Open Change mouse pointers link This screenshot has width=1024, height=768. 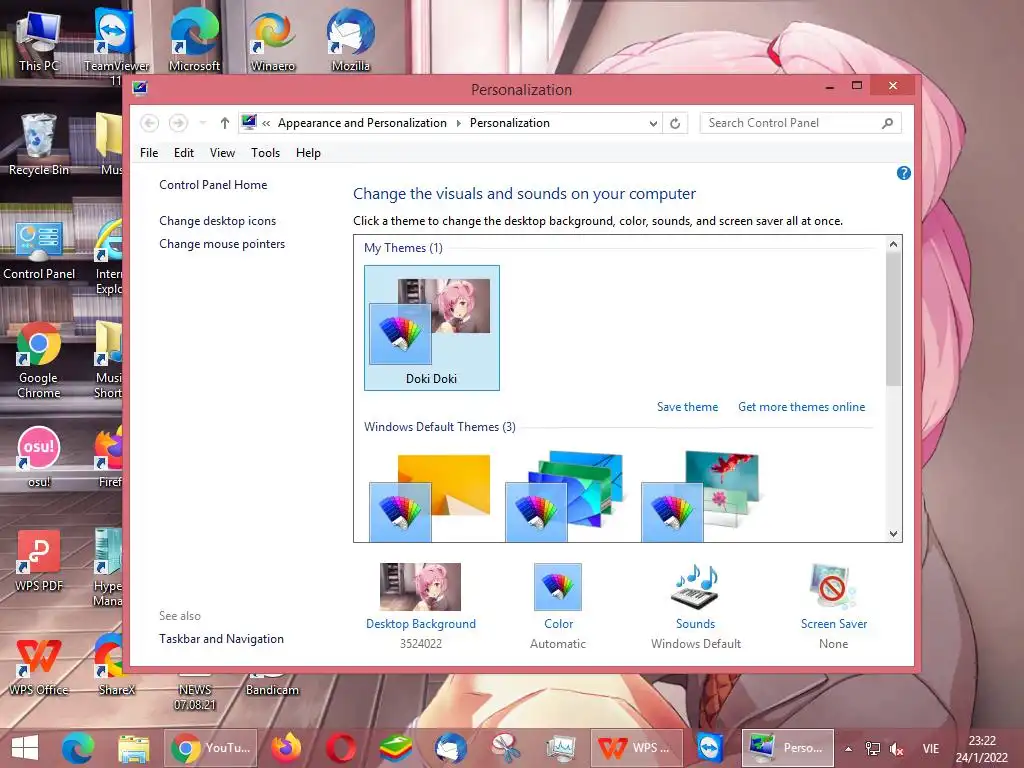222,244
